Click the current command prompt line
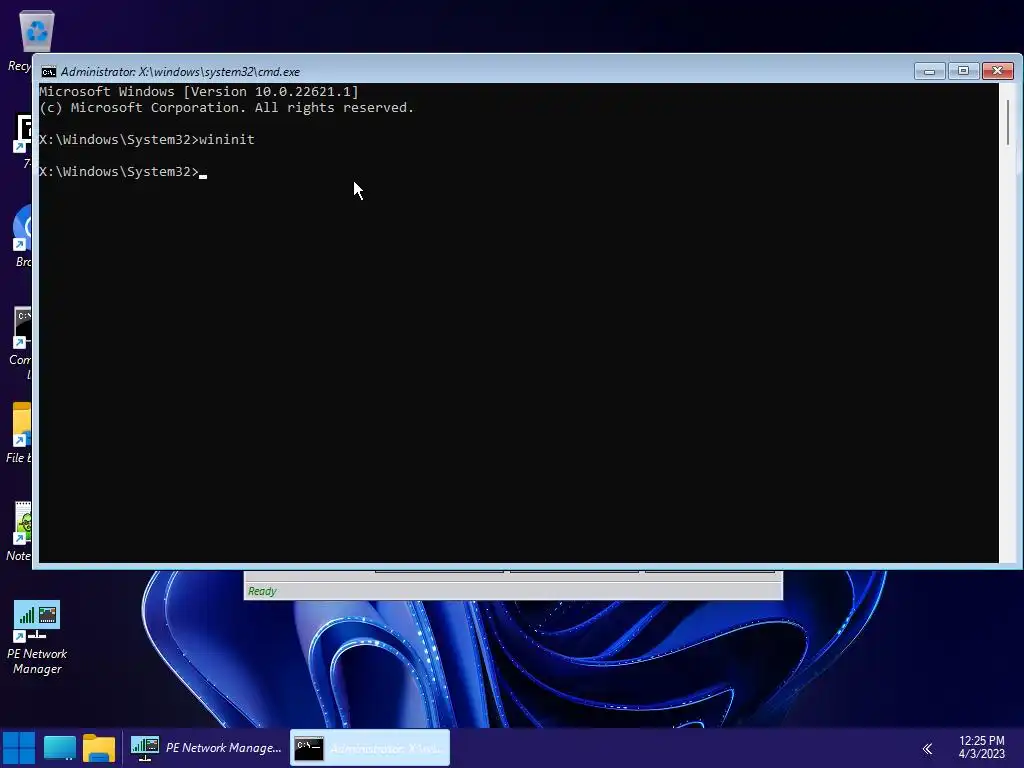1024x768 pixels. pos(123,172)
